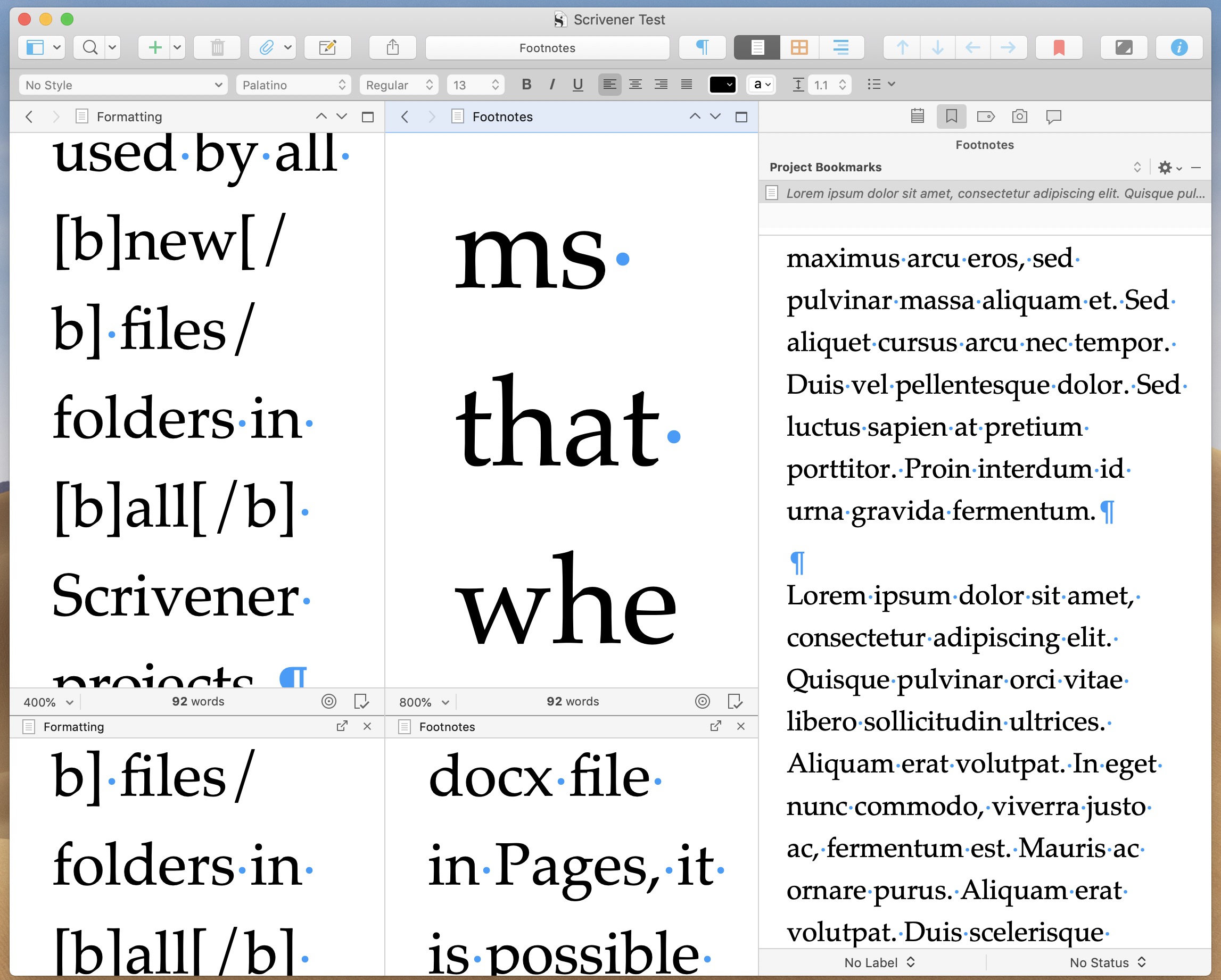Click the No Label selector
This screenshot has width=1221, height=980.
coord(879,962)
